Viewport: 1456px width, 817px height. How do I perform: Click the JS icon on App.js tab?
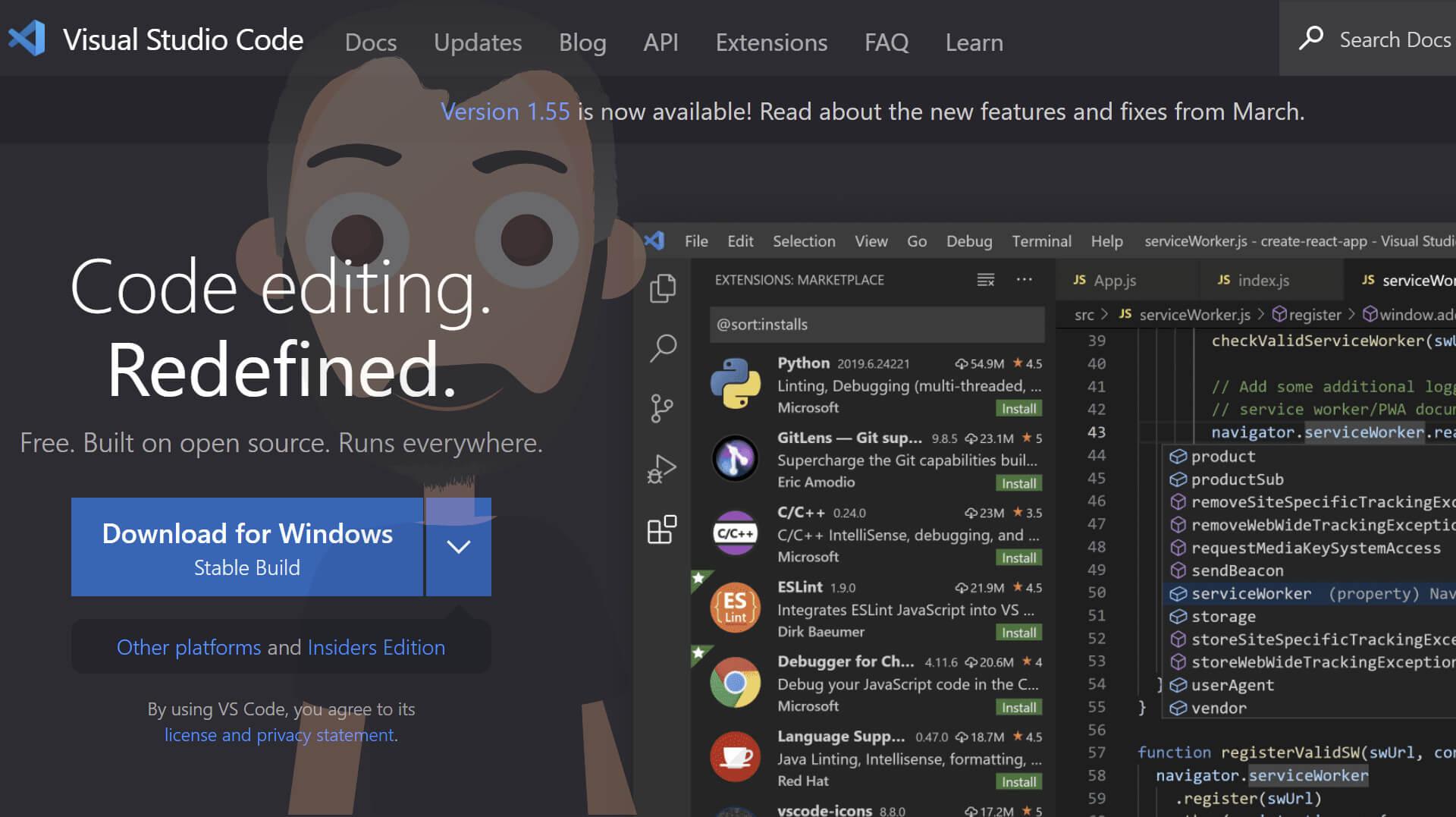(x=1079, y=280)
